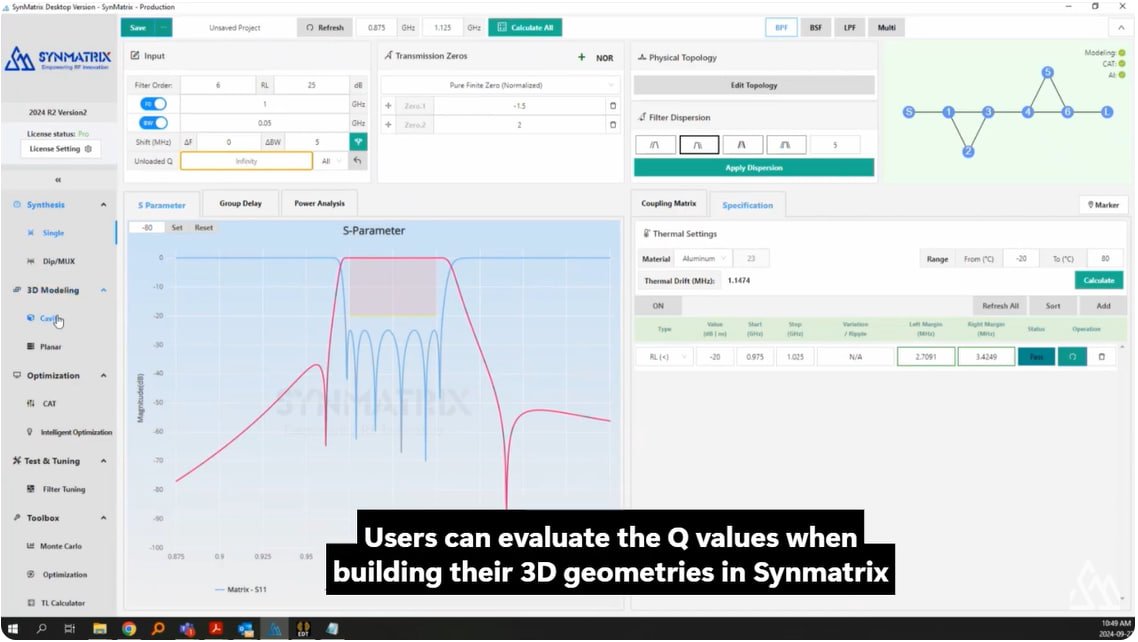Refresh the RL specification row
Screen dimensions: 1138x642
1072,357
